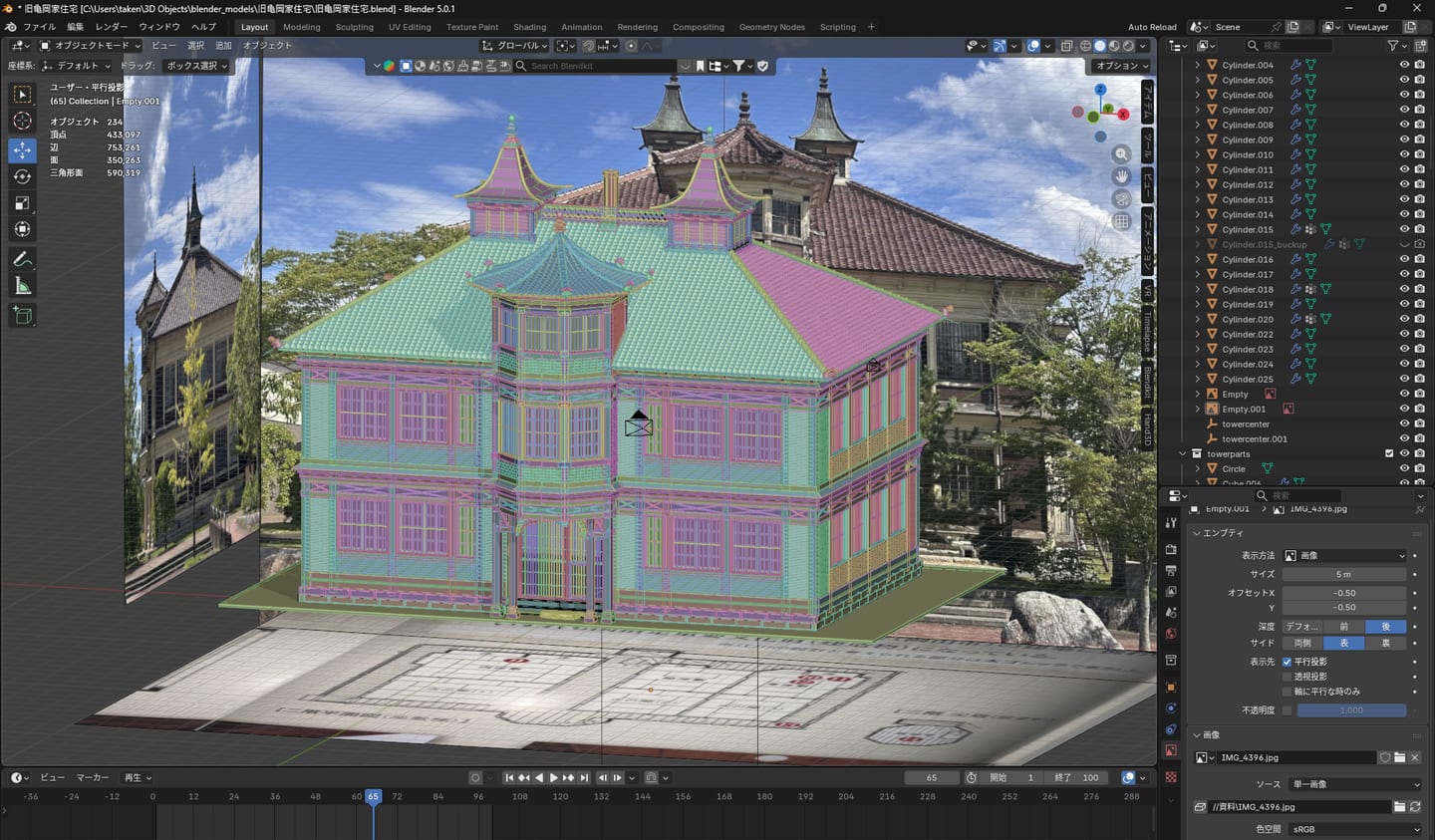
Task: Switch to the Sculpting workspace tab
Action: [x=354, y=27]
